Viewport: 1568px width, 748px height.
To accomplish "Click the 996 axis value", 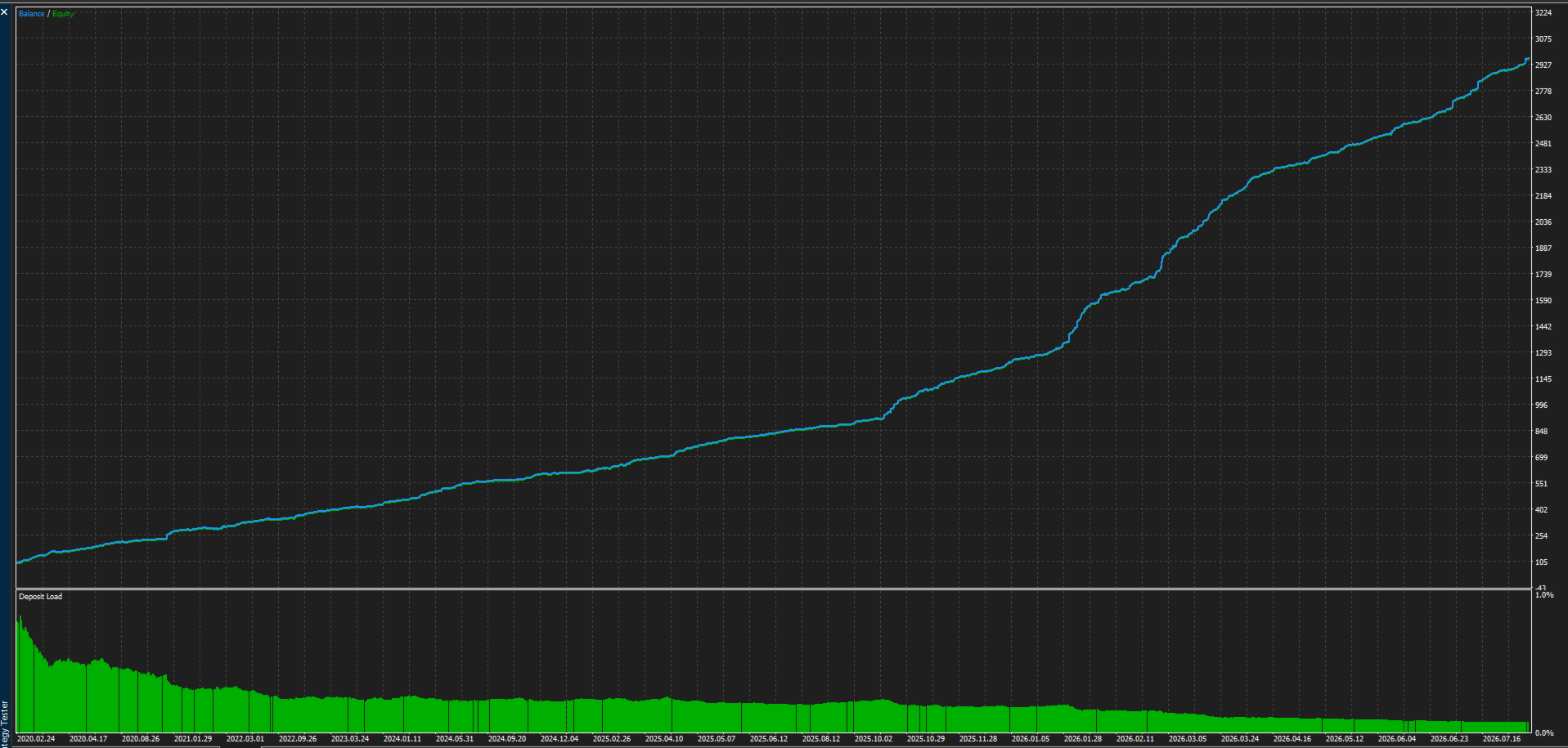I will coord(1542,405).
